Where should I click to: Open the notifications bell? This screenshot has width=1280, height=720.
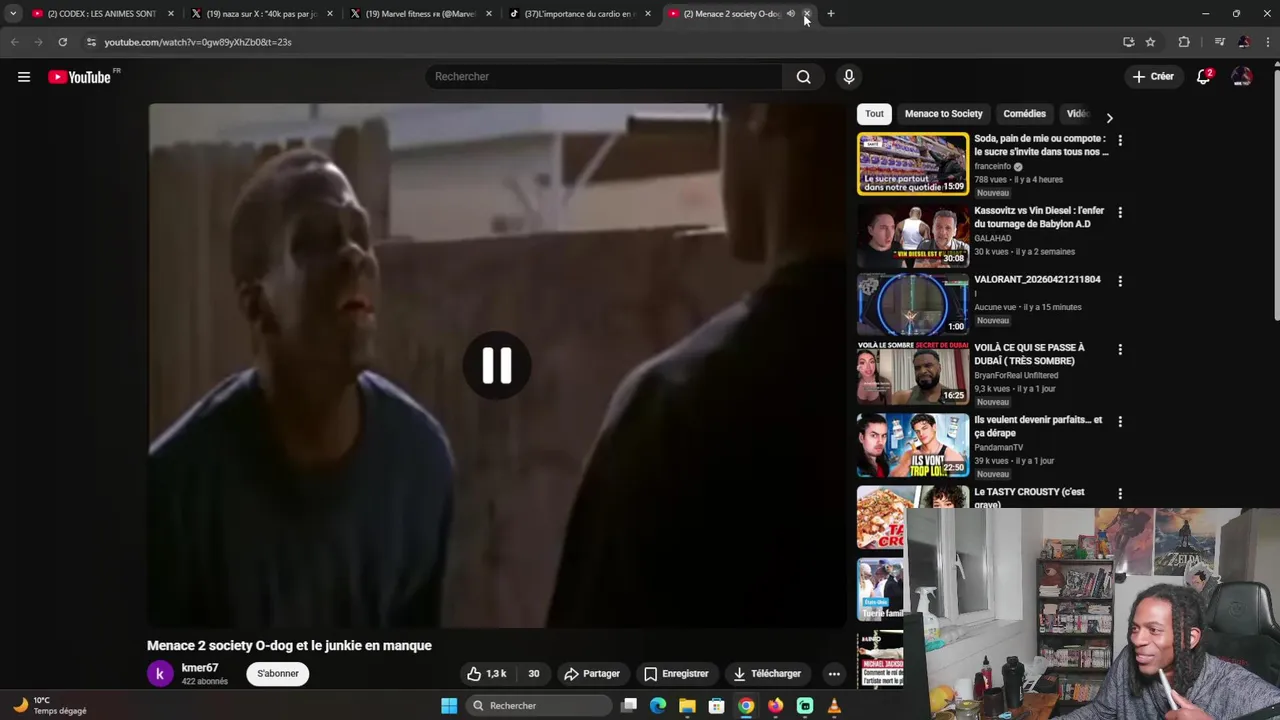[x=1204, y=77]
